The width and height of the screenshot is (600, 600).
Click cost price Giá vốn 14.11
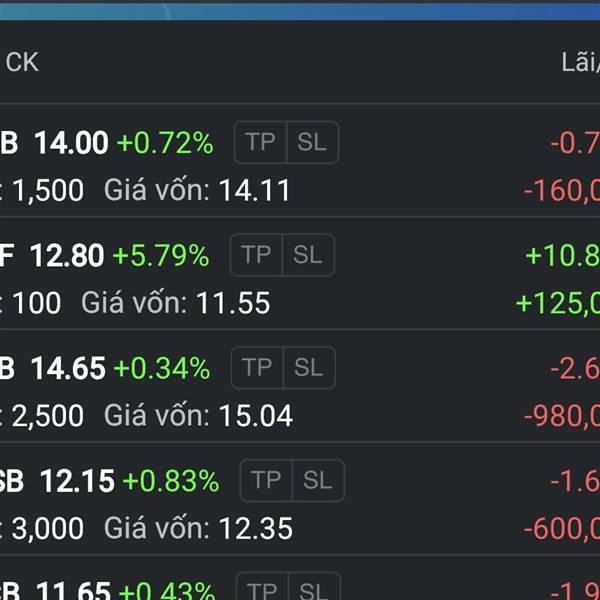[x=197, y=190]
